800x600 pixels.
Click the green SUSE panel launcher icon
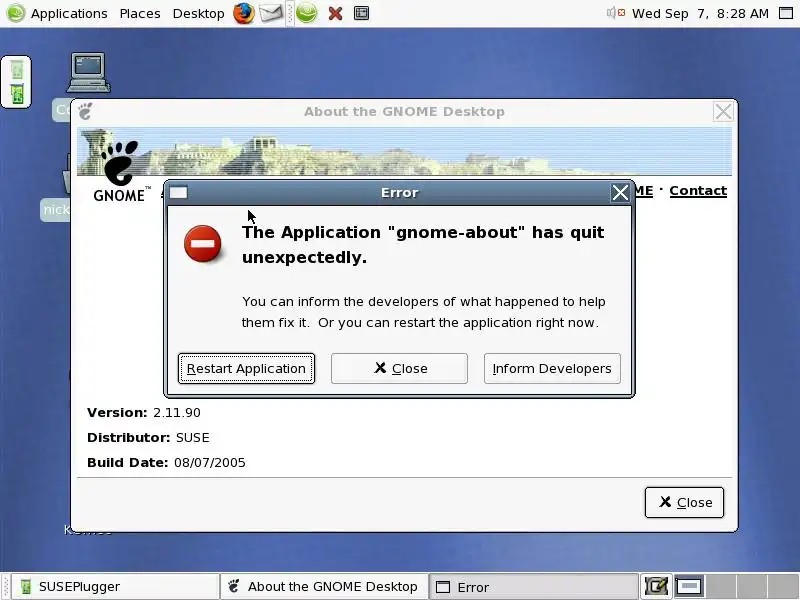click(x=307, y=13)
